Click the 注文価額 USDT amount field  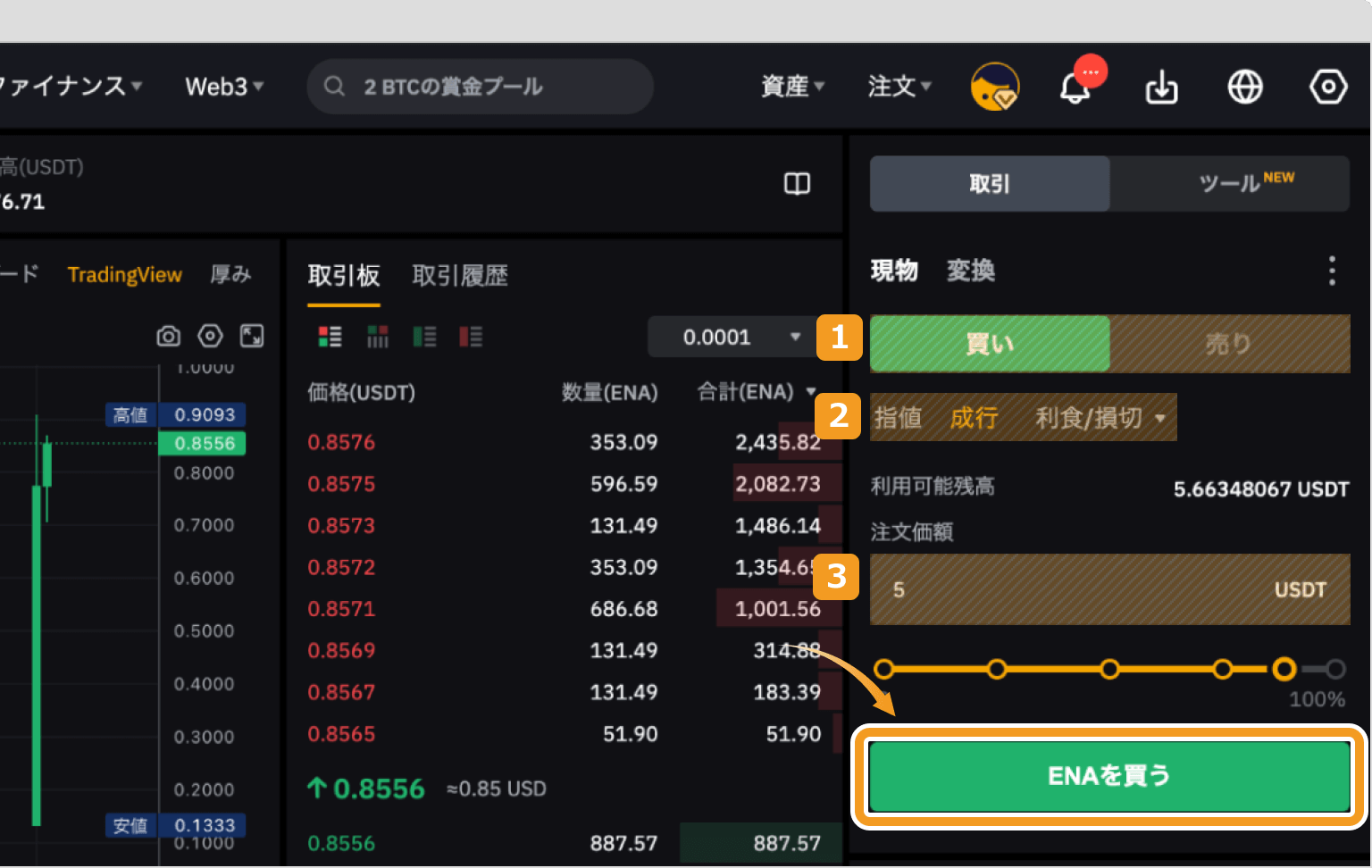click(1109, 589)
